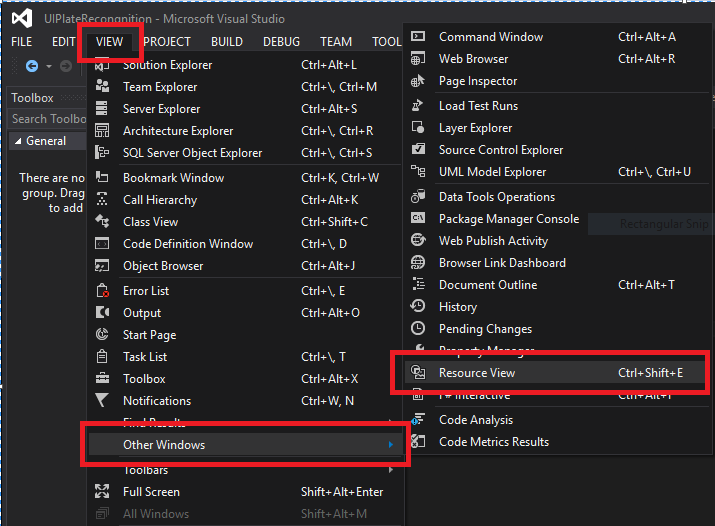The height and width of the screenshot is (526, 715).
Task: Select Code Analysis from Other Windows
Action: coord(558,420)
